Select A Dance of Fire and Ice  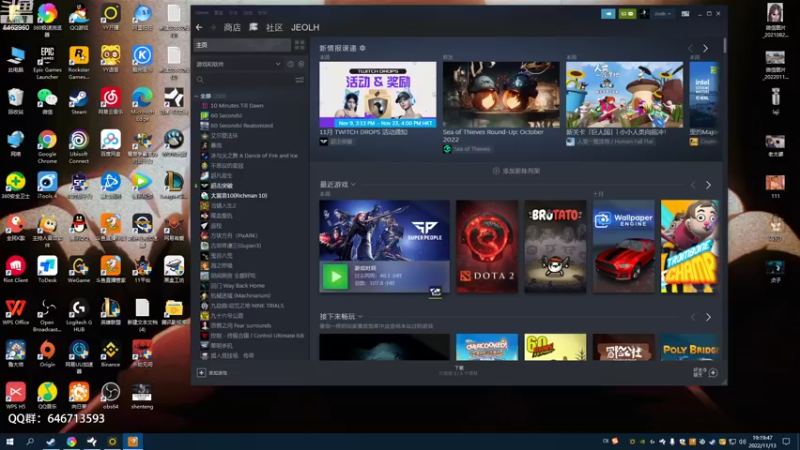coord(254,156)
